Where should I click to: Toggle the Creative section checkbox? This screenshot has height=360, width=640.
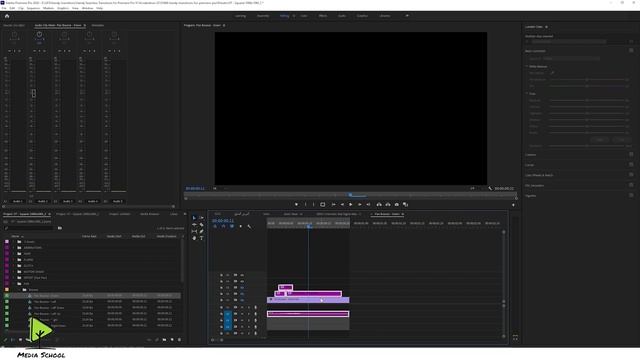(x=631, y=155)
